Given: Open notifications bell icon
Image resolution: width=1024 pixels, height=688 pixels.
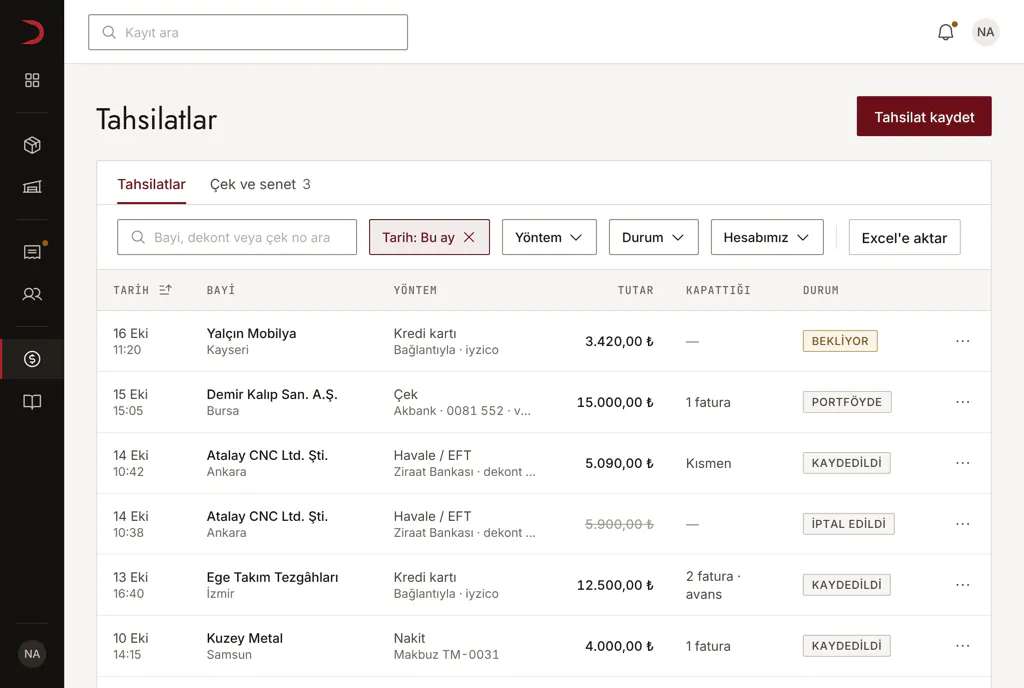Looking at the screenshot, I should tap(946, 32).
